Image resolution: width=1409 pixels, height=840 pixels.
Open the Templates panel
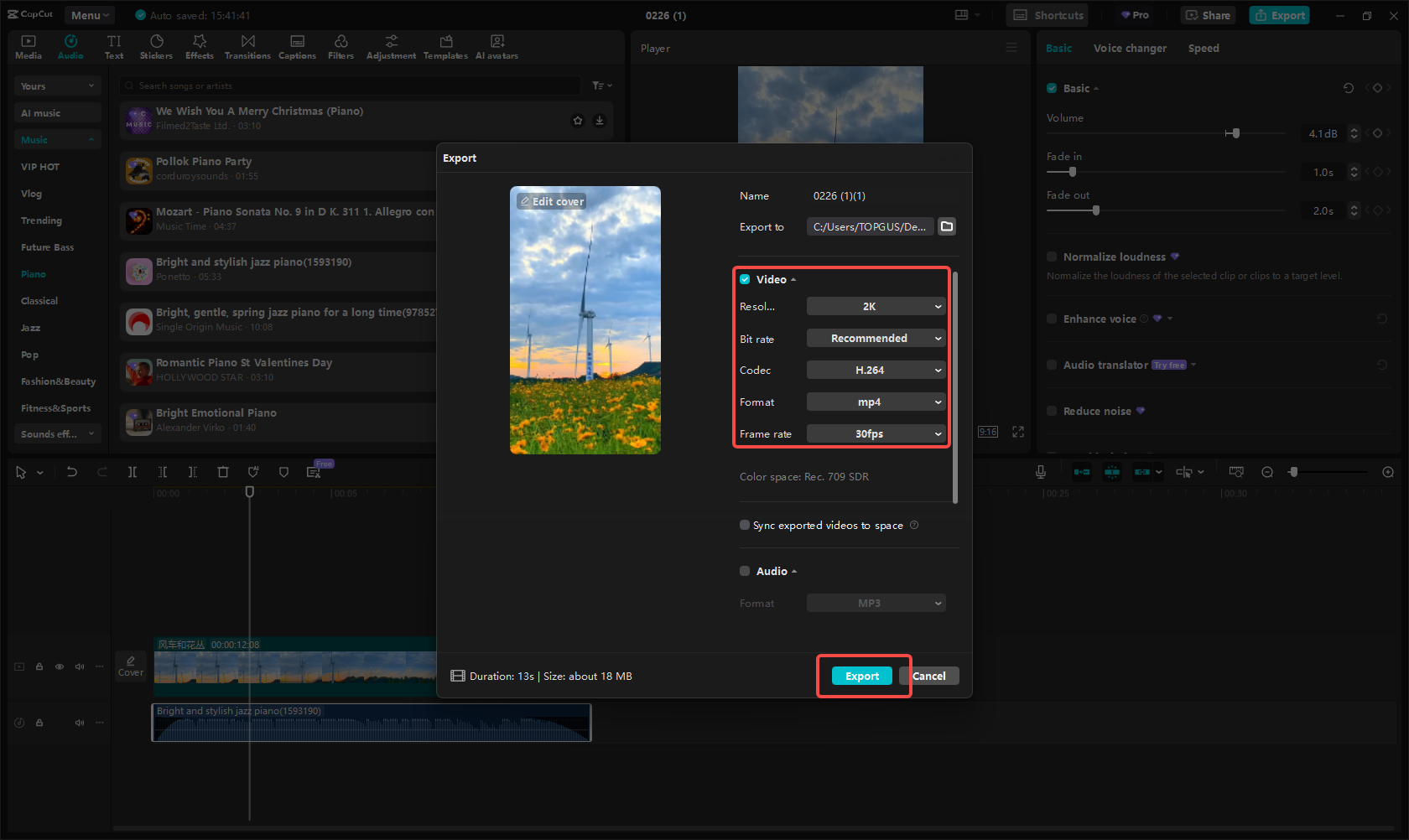445,46
